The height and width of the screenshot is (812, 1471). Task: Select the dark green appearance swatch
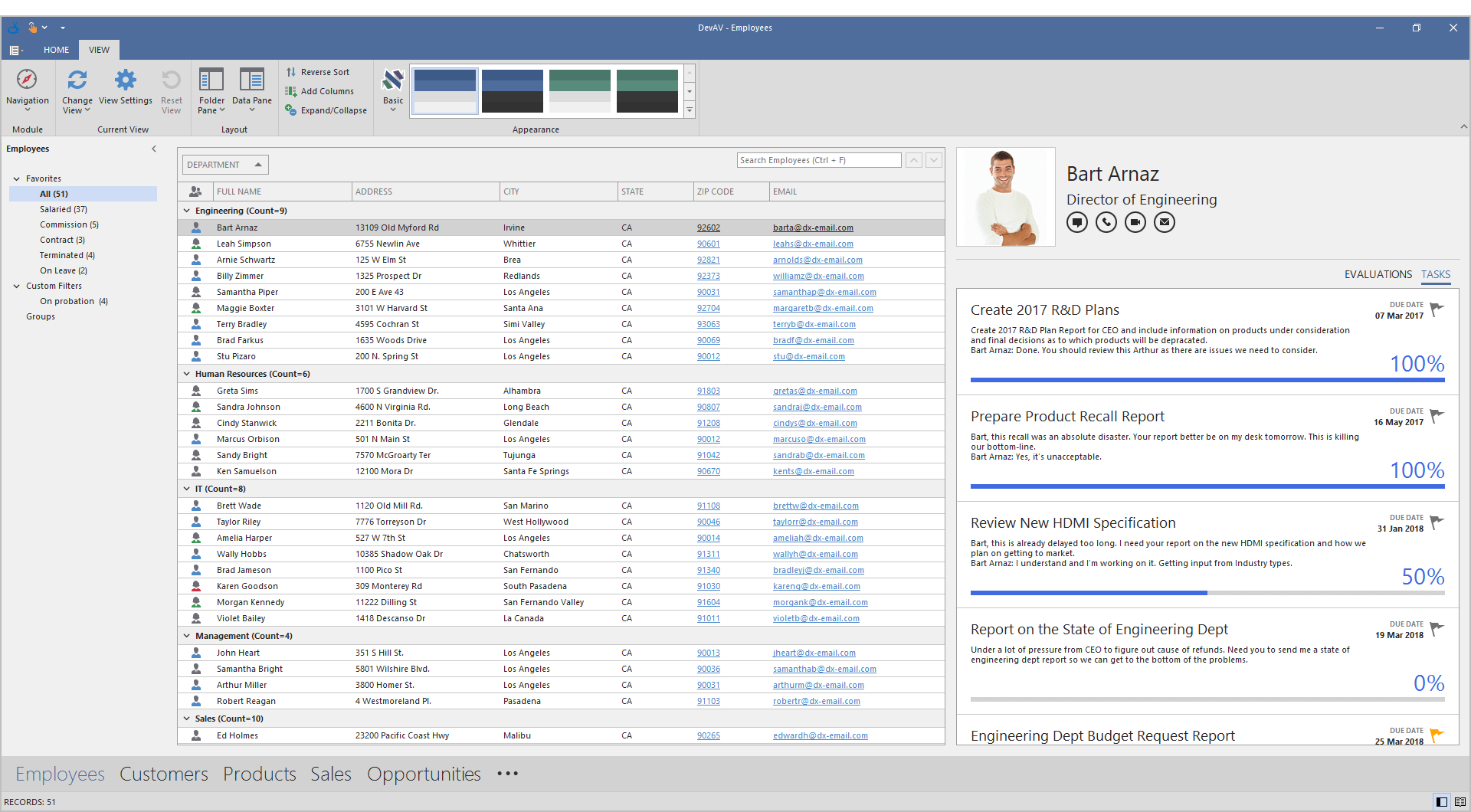647,91
